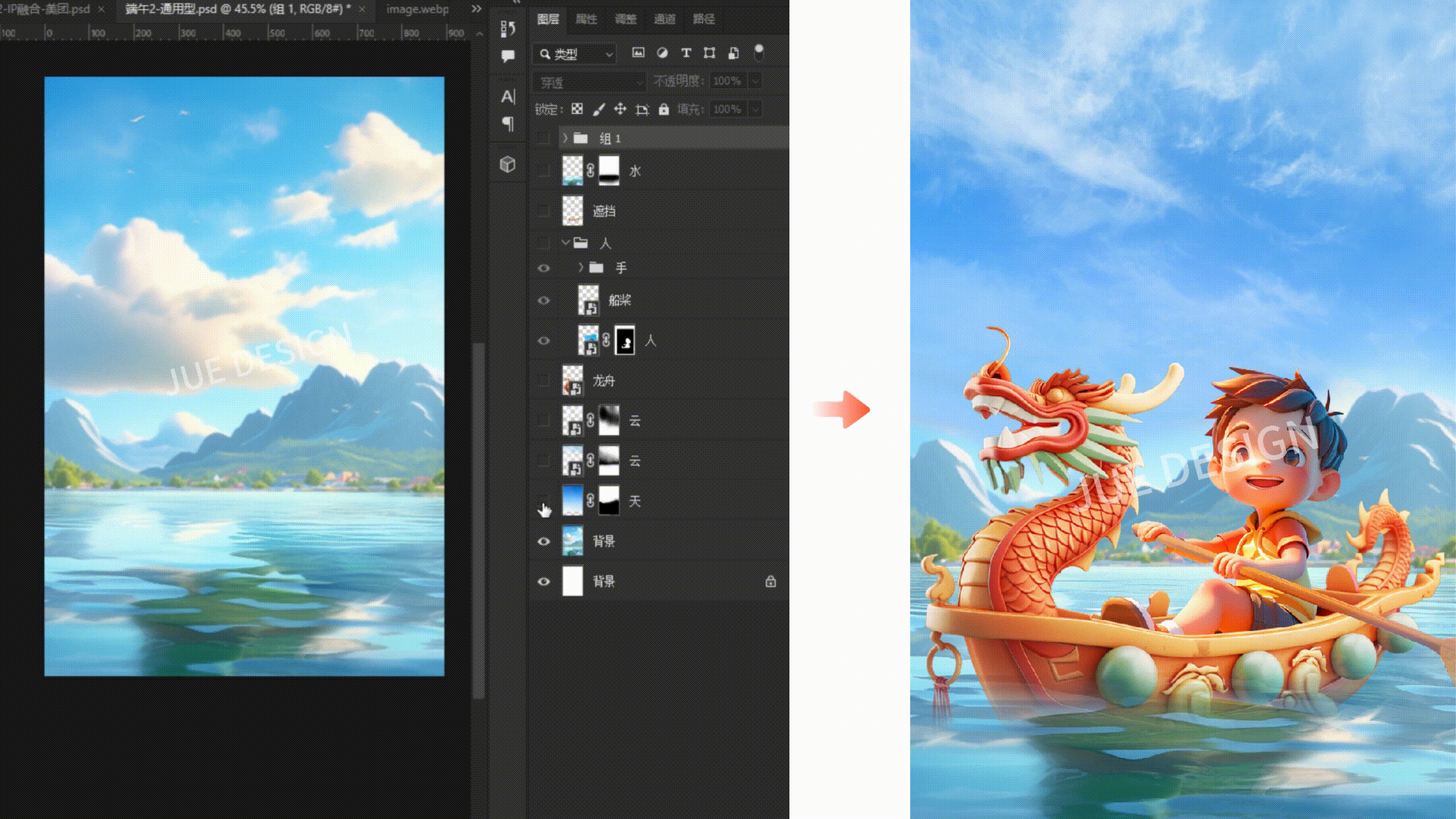Click the 不透明度 100% value field
Viewport: 1456px width, 819px height.
click(728, 81)
